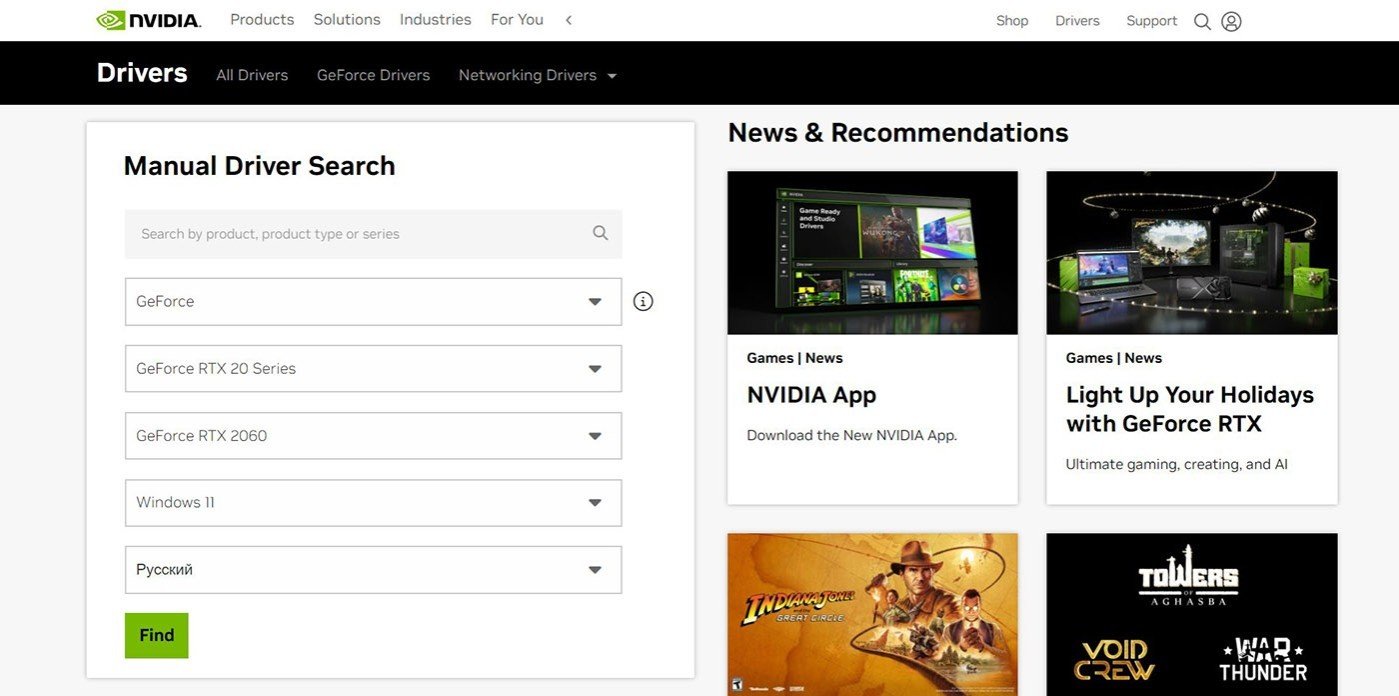Expand the Networking Drivers menu
This screenshot has width=1399, height=696.
537,75
